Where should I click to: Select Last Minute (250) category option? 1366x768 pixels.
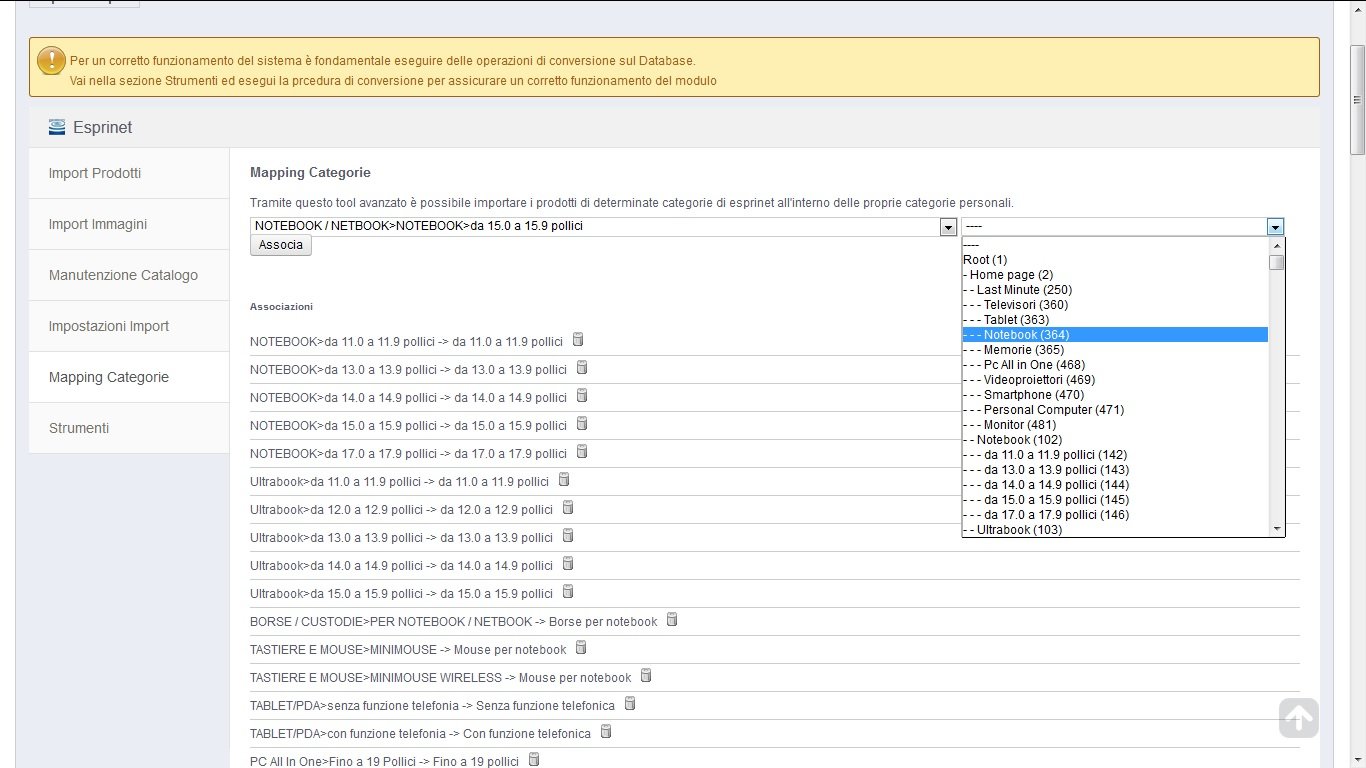[x=1115, y=290]
